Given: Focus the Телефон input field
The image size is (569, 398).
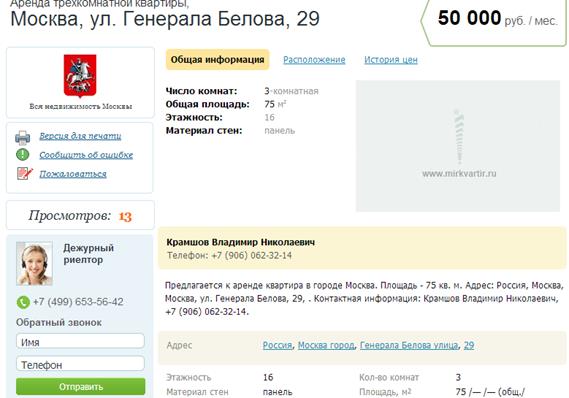Looking at the screenshot, I should [80, 364].
